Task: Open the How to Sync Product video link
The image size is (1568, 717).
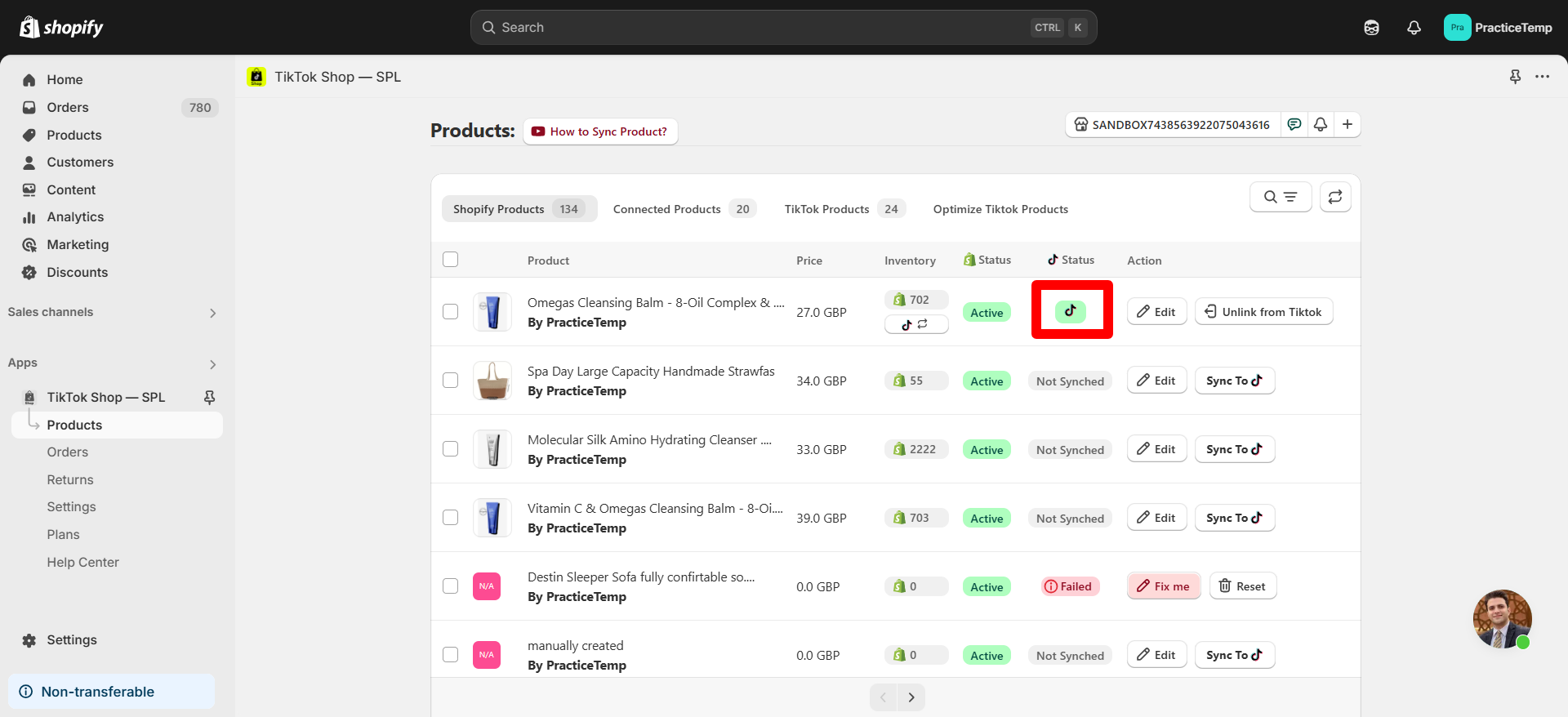Action: (x=600, y=131)
